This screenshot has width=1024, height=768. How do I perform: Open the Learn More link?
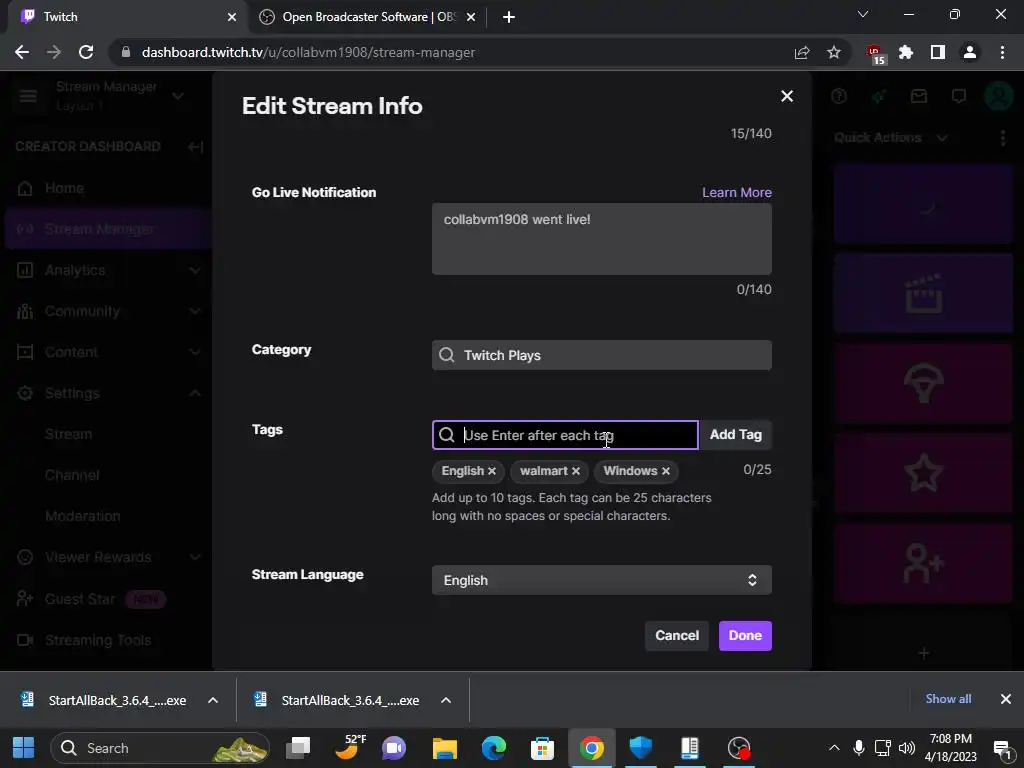(x=737, y=193)
